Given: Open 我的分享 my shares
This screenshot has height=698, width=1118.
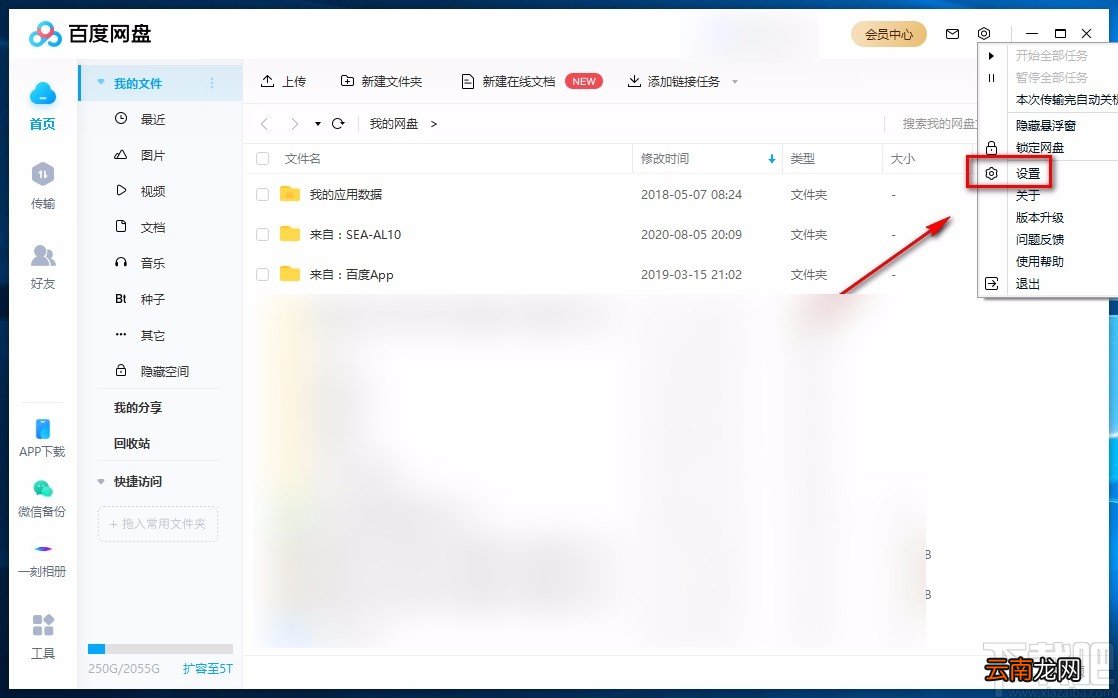Looking at the screenshot, I should (x=138, y=407).
